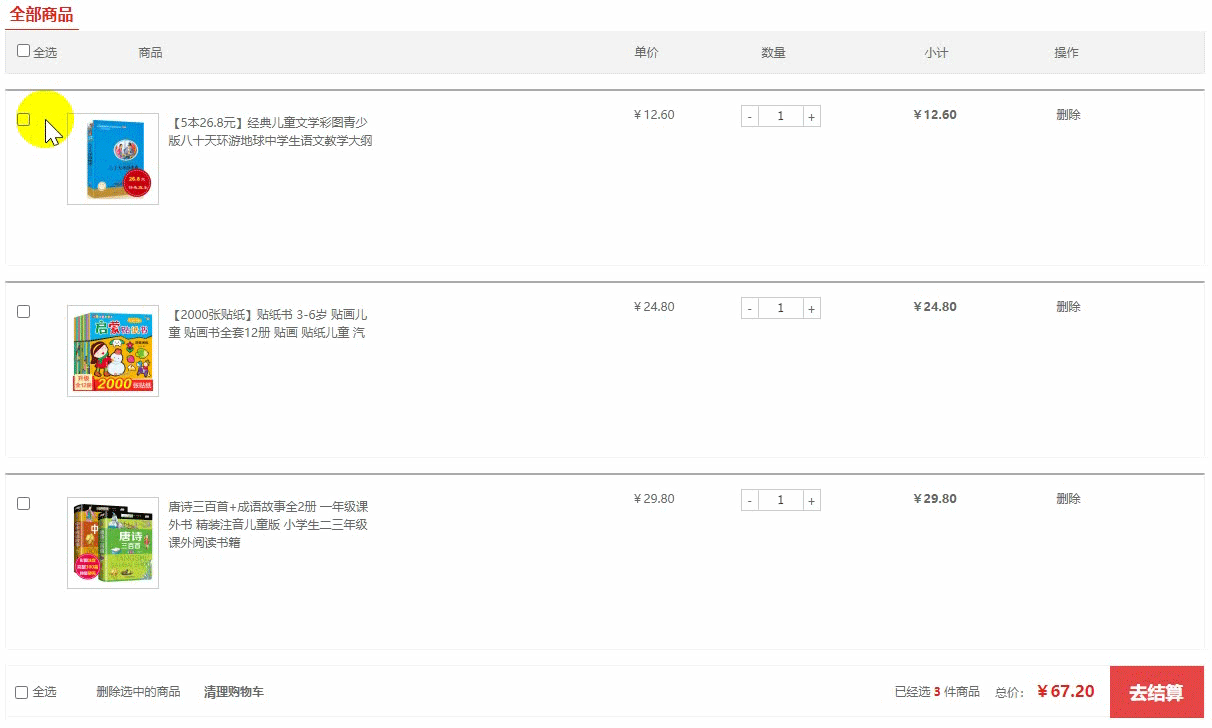The height and width of the screenshot is (728, 1212).
Task: Reduce quantity of 唐诗三百首 set
Action: point(750,501)
